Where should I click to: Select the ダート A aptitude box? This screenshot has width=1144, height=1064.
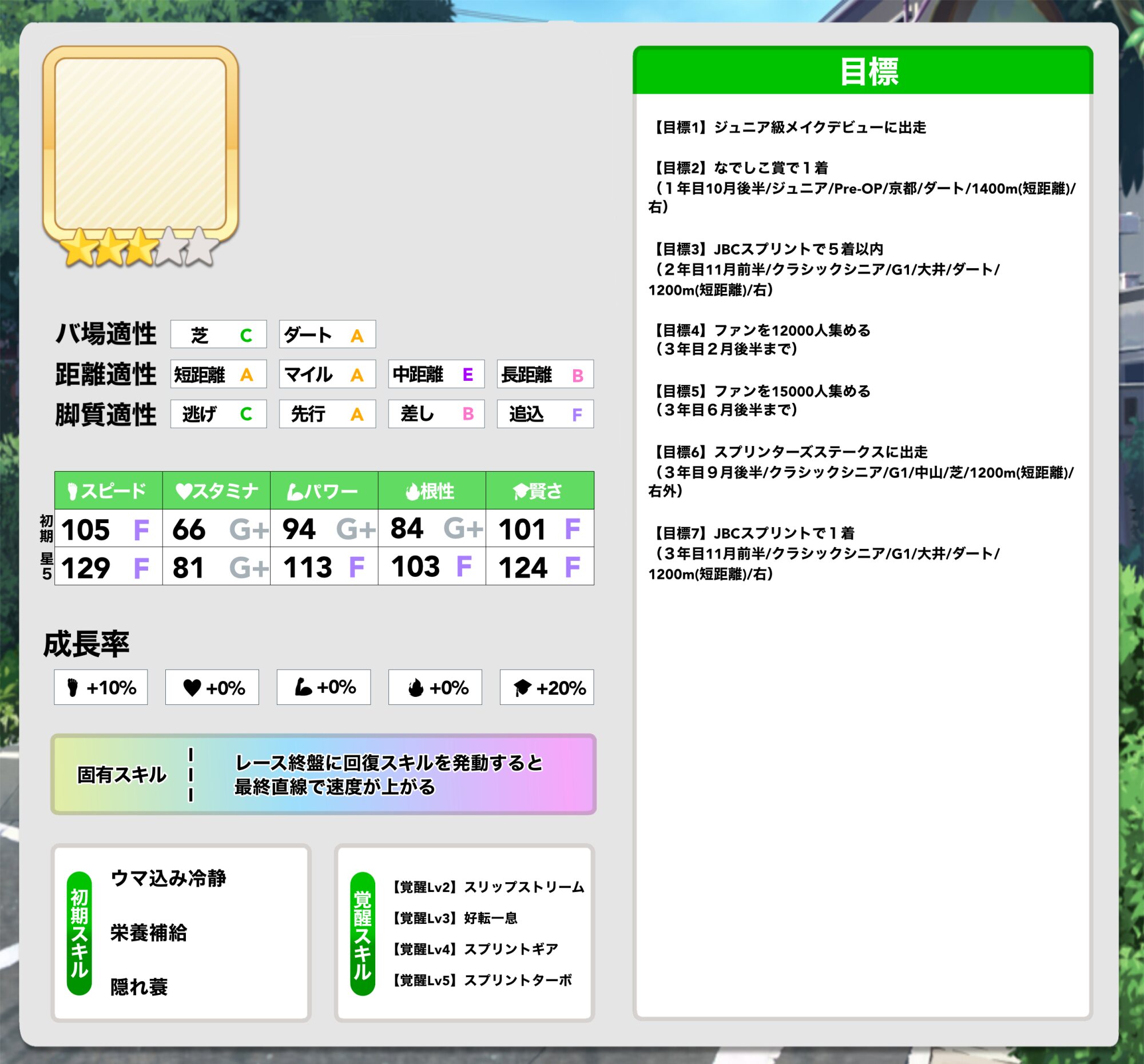(x=327, y=334)
